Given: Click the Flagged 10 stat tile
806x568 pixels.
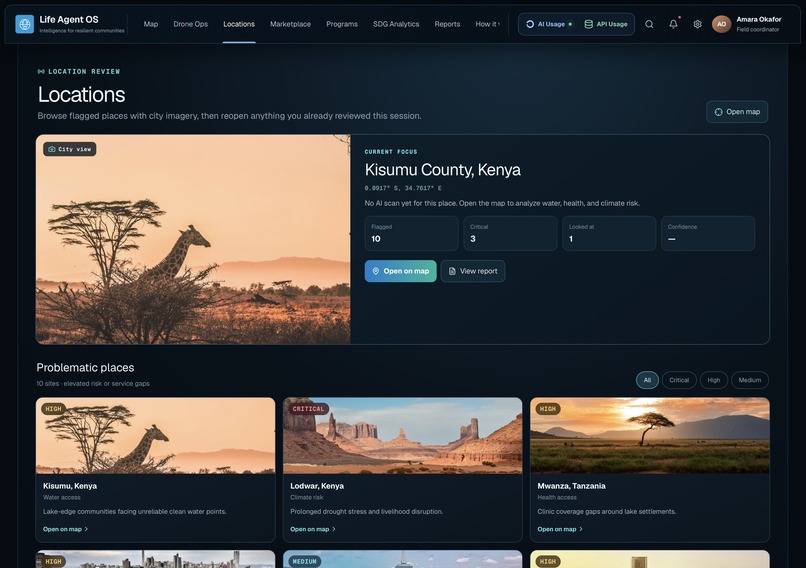Looking at the screenshot, I should point(412,233).
